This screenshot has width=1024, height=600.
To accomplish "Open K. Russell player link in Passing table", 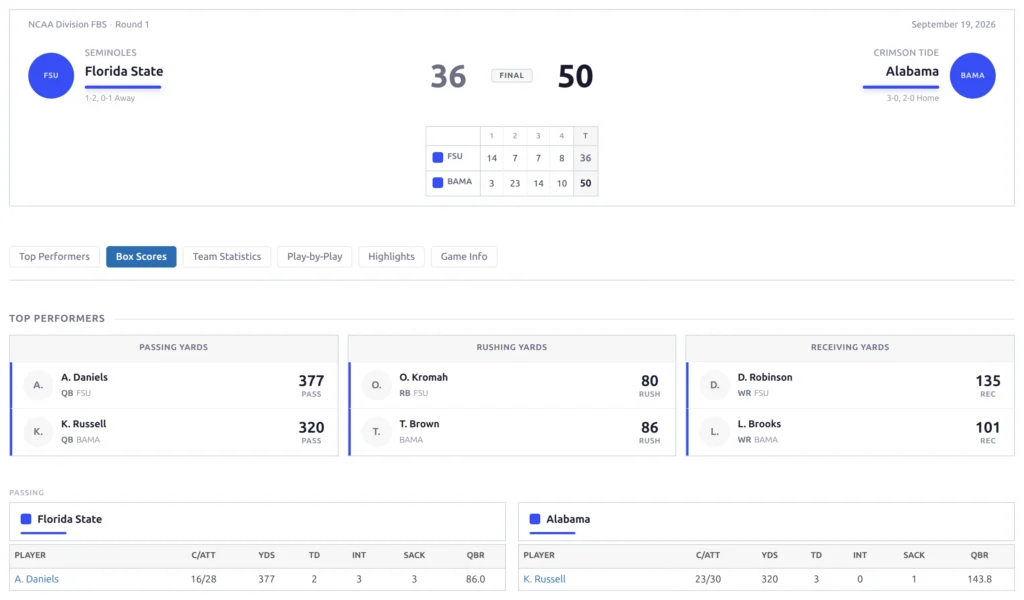I will pyautogui.click(x=545, y=579).
